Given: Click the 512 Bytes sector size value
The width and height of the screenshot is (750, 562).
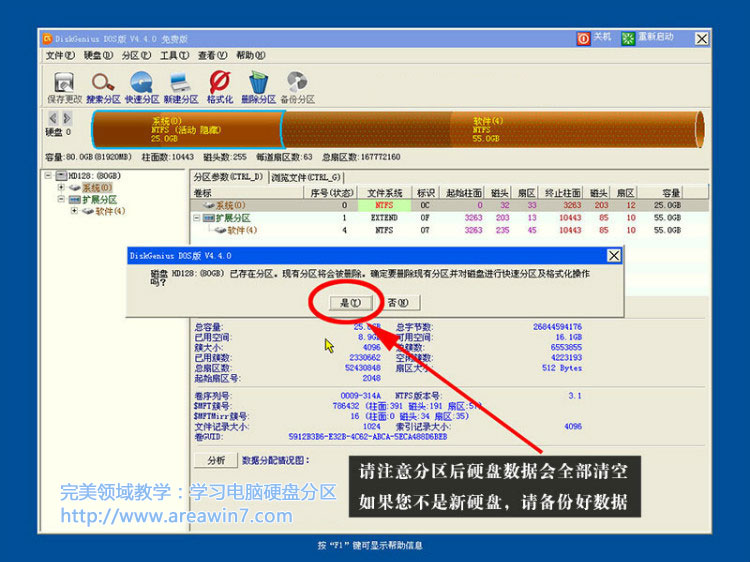Looking at the screenshot, I should (x=562, y=368).
